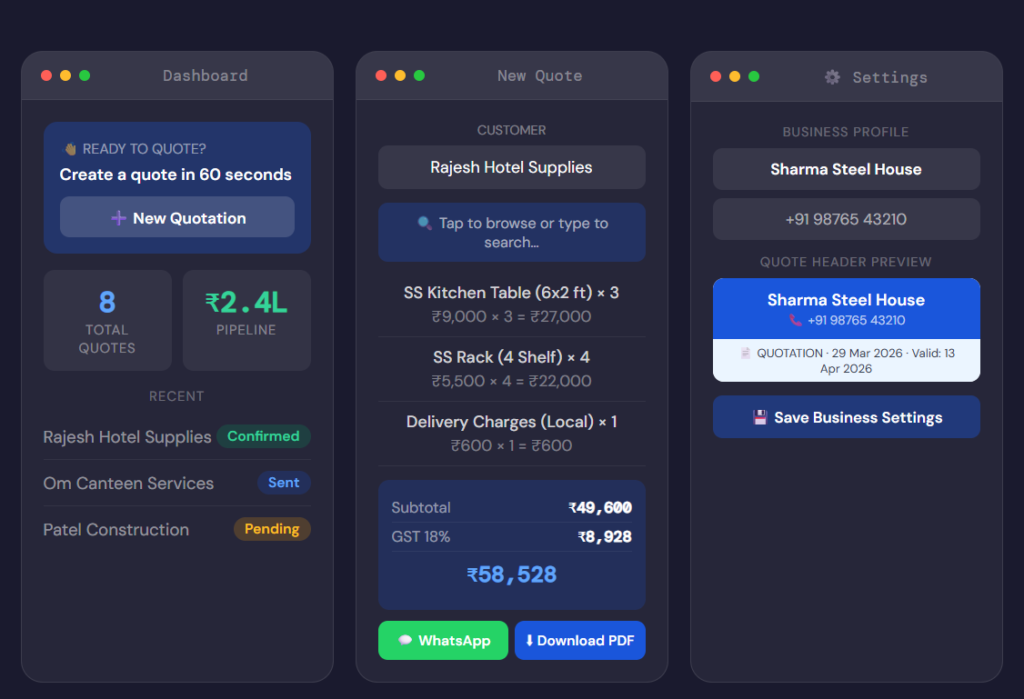This screenshot has width=1024, height=699.
Task: Click the plus icon on New Quotation
Action: pyautogui.click(x=118, y=218)
